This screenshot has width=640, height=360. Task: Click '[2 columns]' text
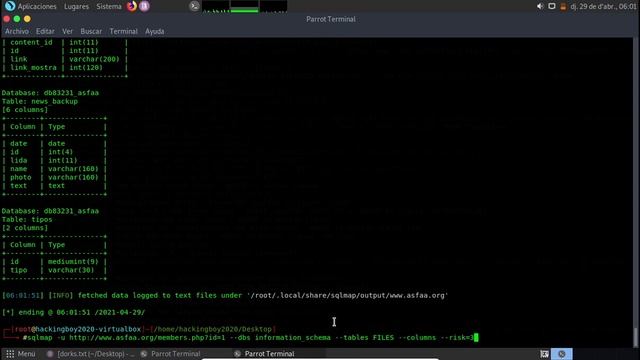tap(25, 228)
